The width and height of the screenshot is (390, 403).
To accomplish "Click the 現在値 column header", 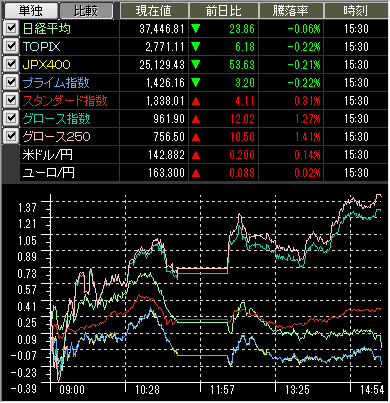I will tap(154, 11).
